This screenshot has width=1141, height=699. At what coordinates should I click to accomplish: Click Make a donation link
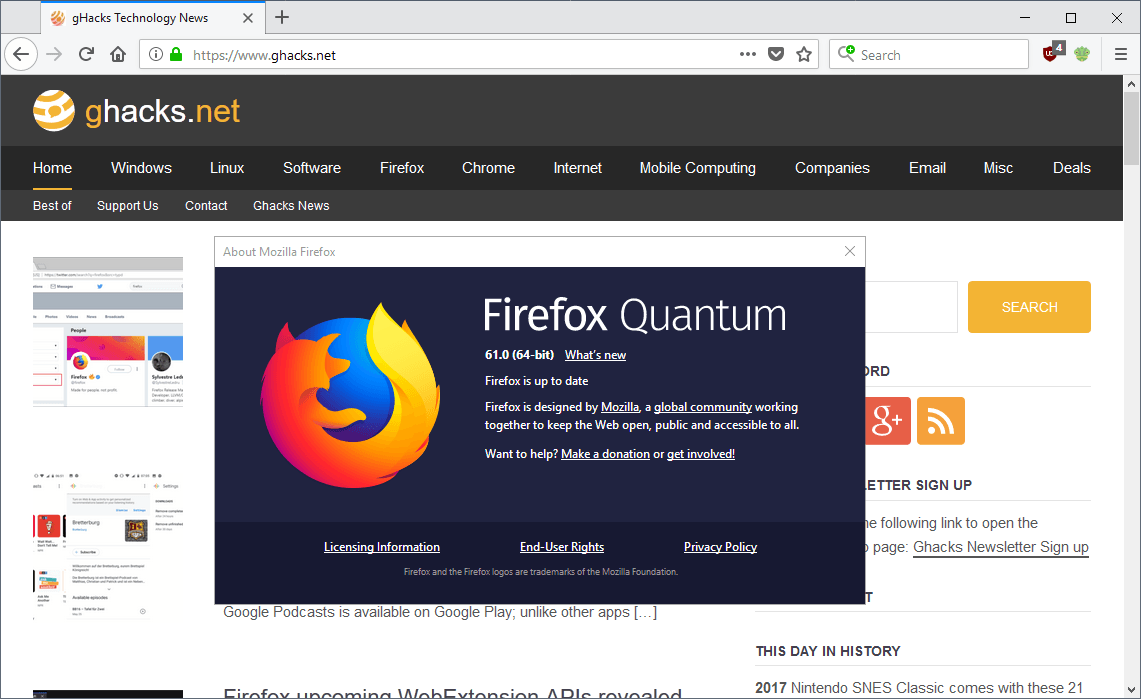605,454
